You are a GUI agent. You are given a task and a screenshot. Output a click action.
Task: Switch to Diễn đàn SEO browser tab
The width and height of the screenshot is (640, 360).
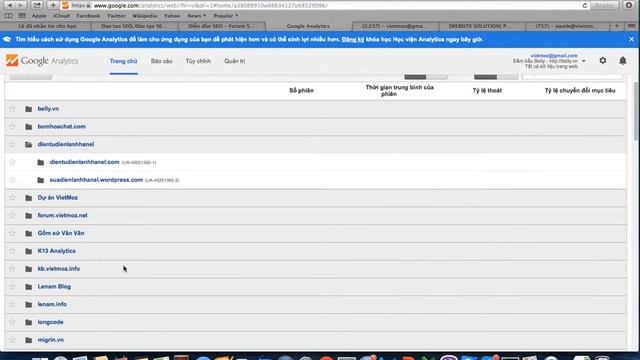(x=221, y=26)
